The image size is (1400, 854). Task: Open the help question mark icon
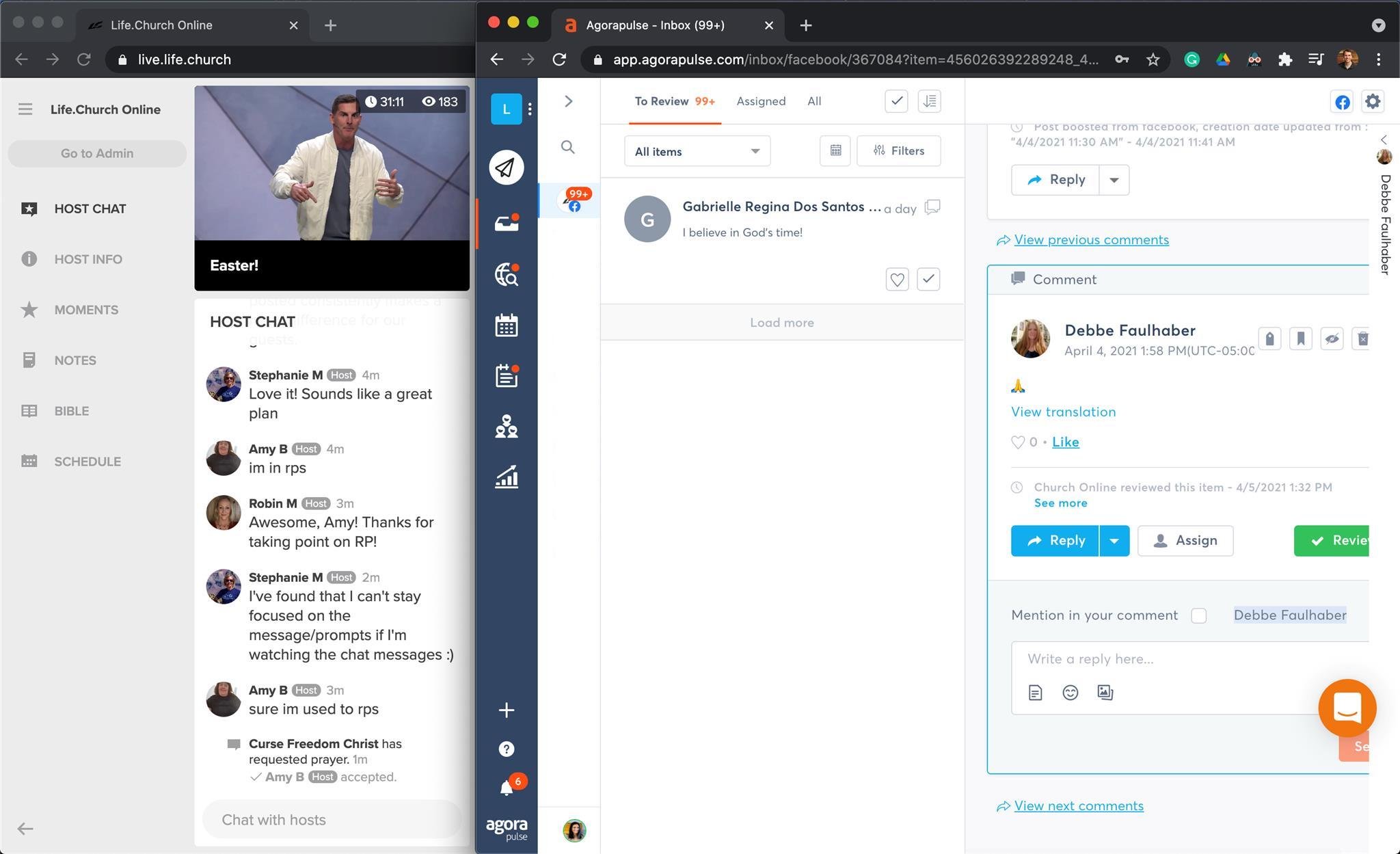click(506, 749)
